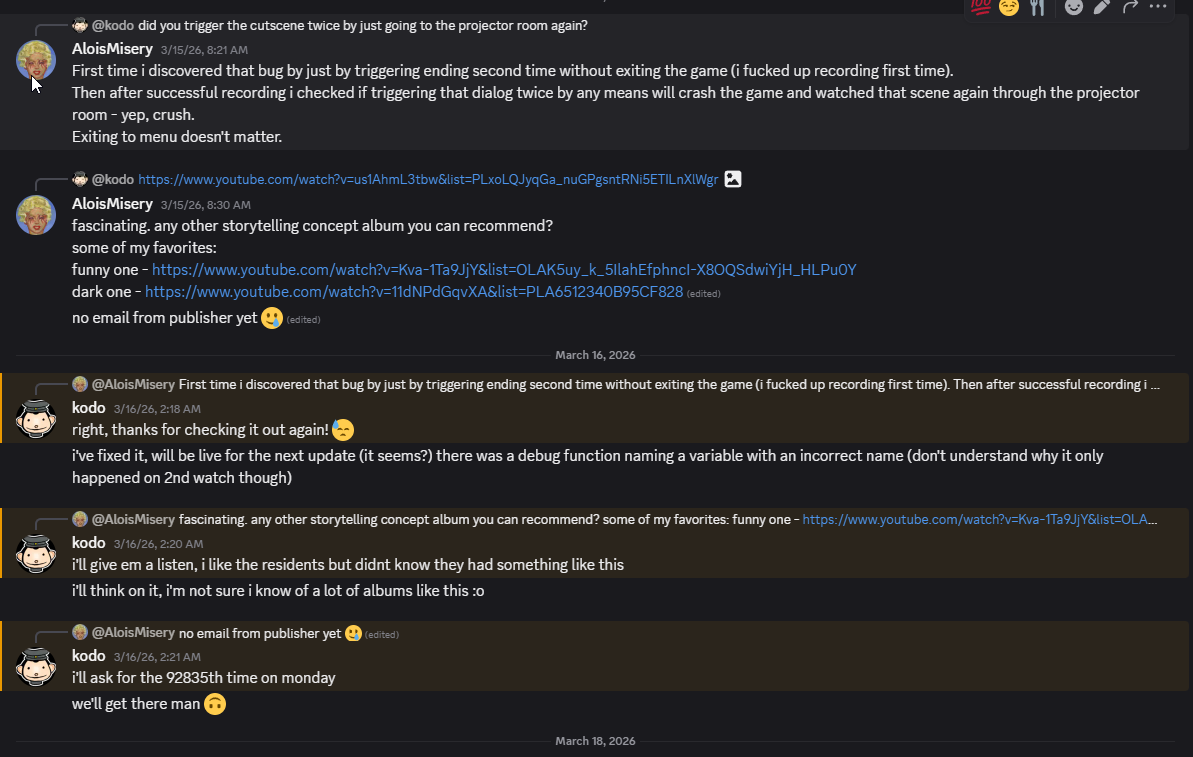React with the 100 emoji
This screenshot has width=1193, height=757.
[981, 6]
